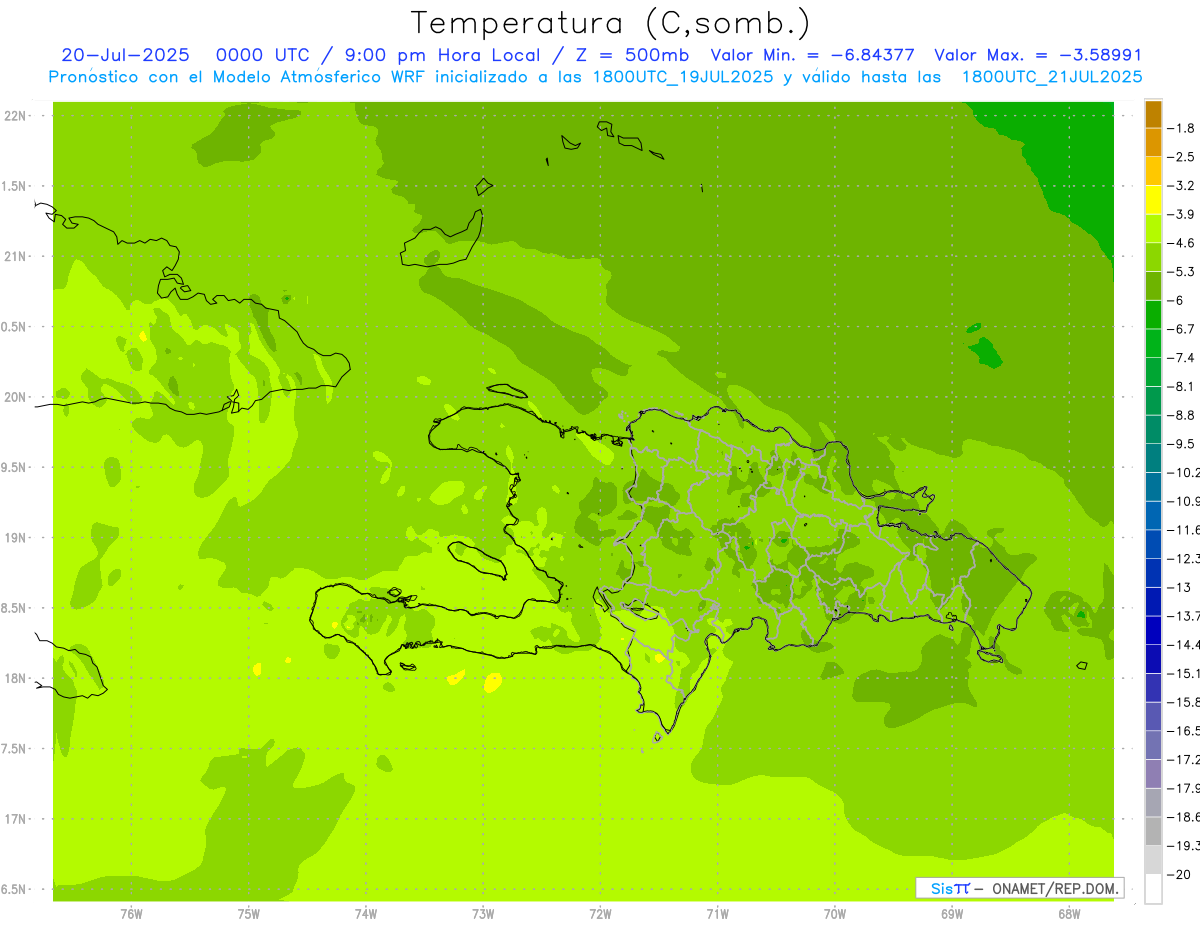1200x927 pixels.
Task: Click the '-8.8' colorbar label
Action: click(1181, 415)
